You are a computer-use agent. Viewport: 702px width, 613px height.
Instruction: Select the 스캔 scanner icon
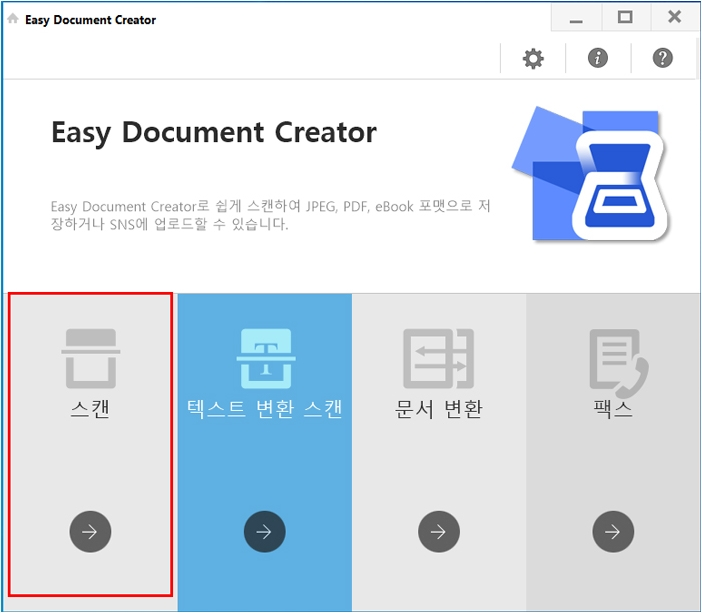pos(91,359)
